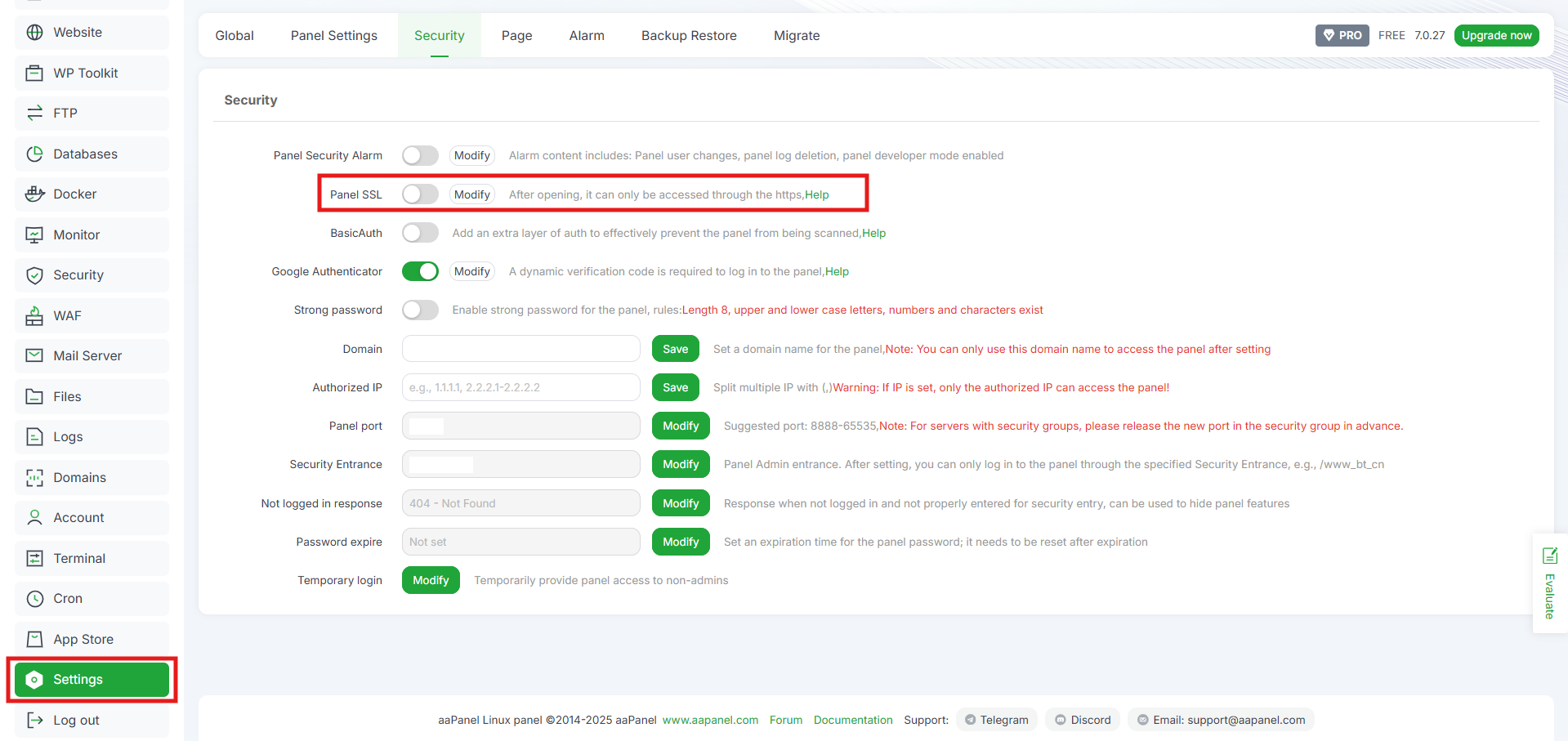Open the Forum footer link
The height and width of the screenshot is (741, 1568).
[786, 720]
